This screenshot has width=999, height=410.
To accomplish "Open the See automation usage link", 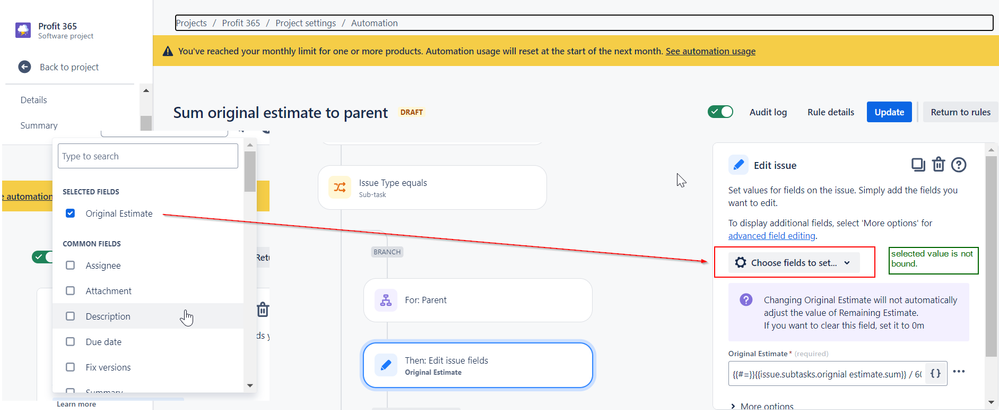I will (710, 51).
